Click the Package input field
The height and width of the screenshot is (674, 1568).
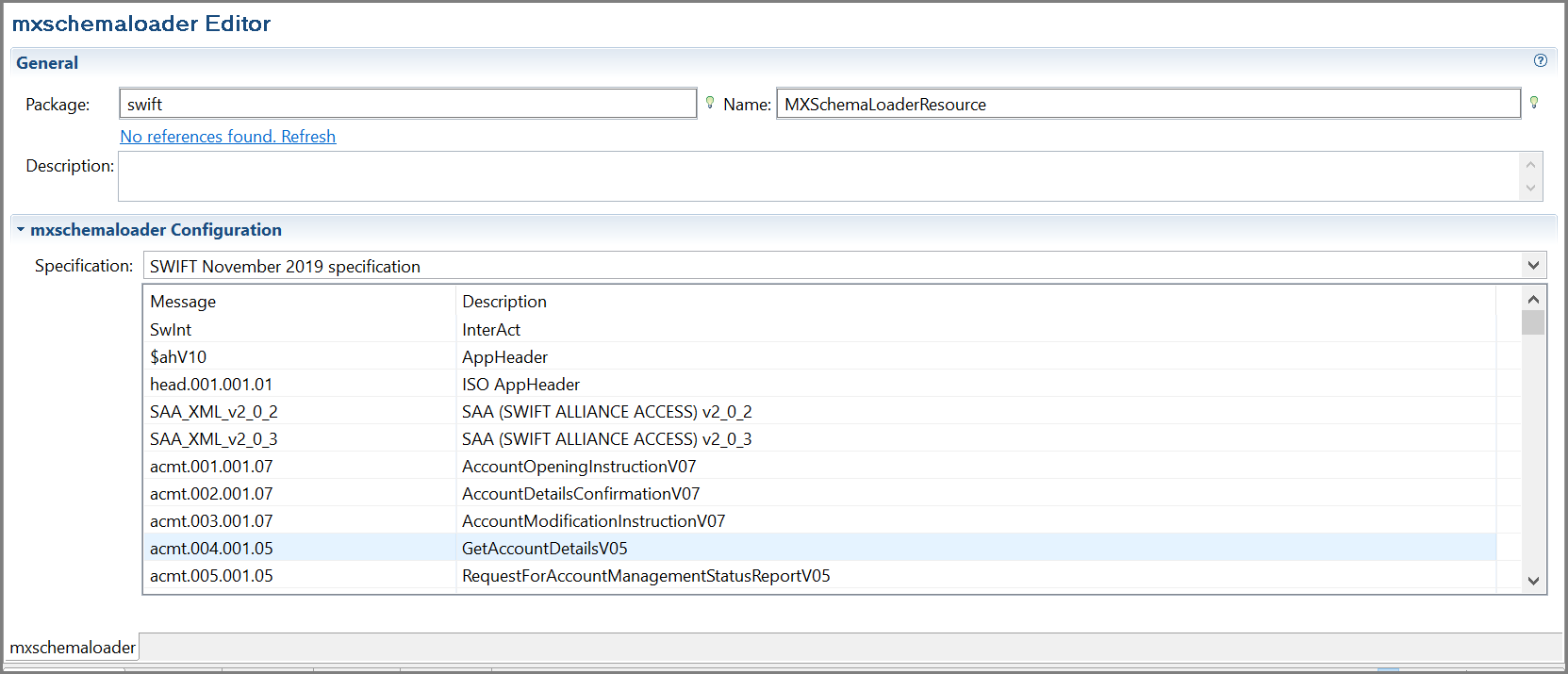(408, 104)
